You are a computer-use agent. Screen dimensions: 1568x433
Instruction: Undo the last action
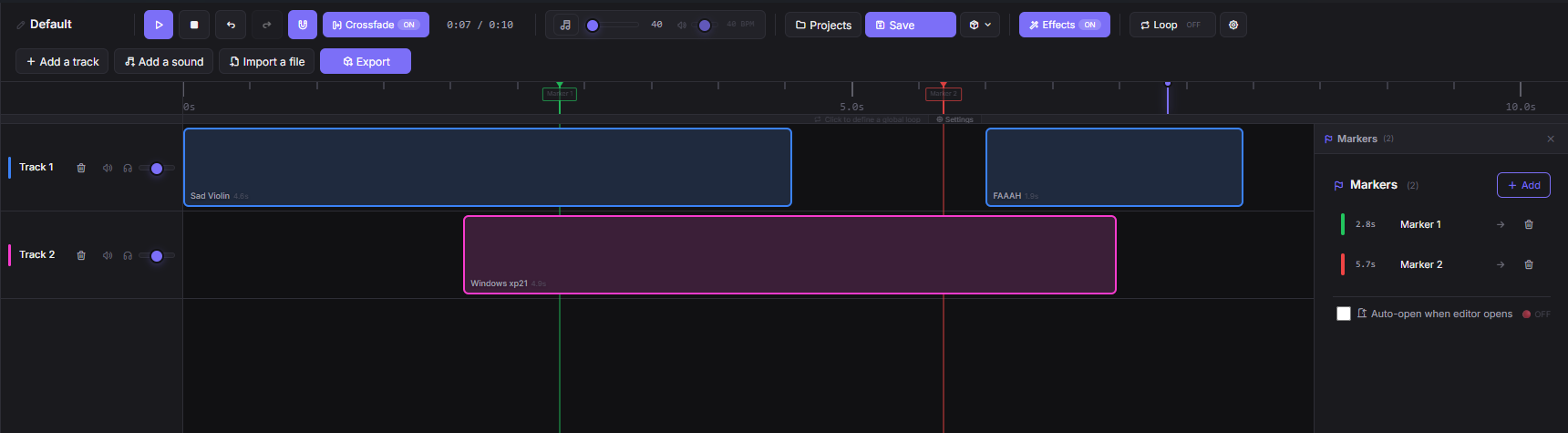(x=231, y=25)
